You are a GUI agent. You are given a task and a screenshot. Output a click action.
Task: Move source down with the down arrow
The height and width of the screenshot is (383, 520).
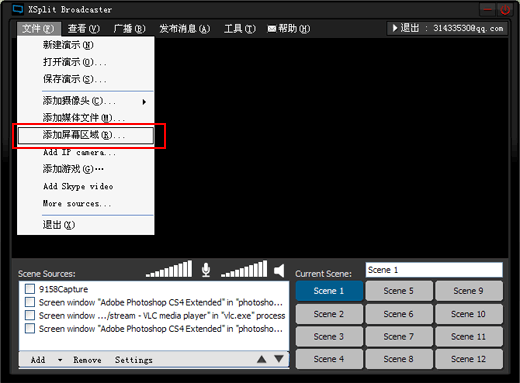[x=279, y=359]
